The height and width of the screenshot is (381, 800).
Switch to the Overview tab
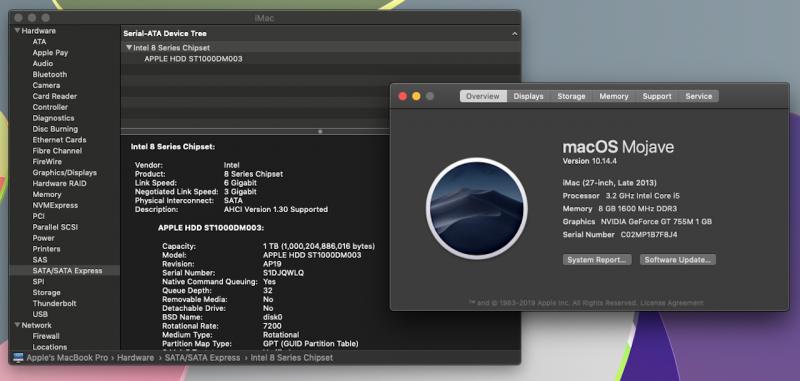click(x=483, y=96)
